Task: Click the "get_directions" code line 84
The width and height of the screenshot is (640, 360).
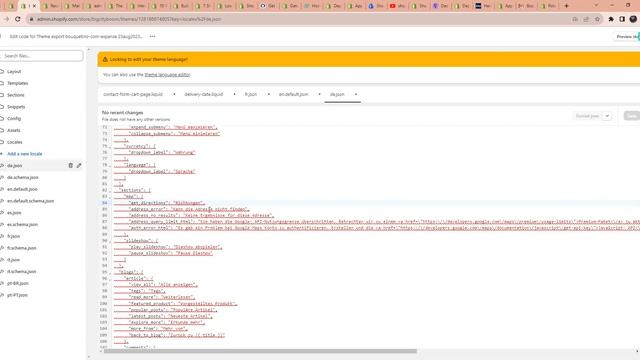Action: pos(167,203)
